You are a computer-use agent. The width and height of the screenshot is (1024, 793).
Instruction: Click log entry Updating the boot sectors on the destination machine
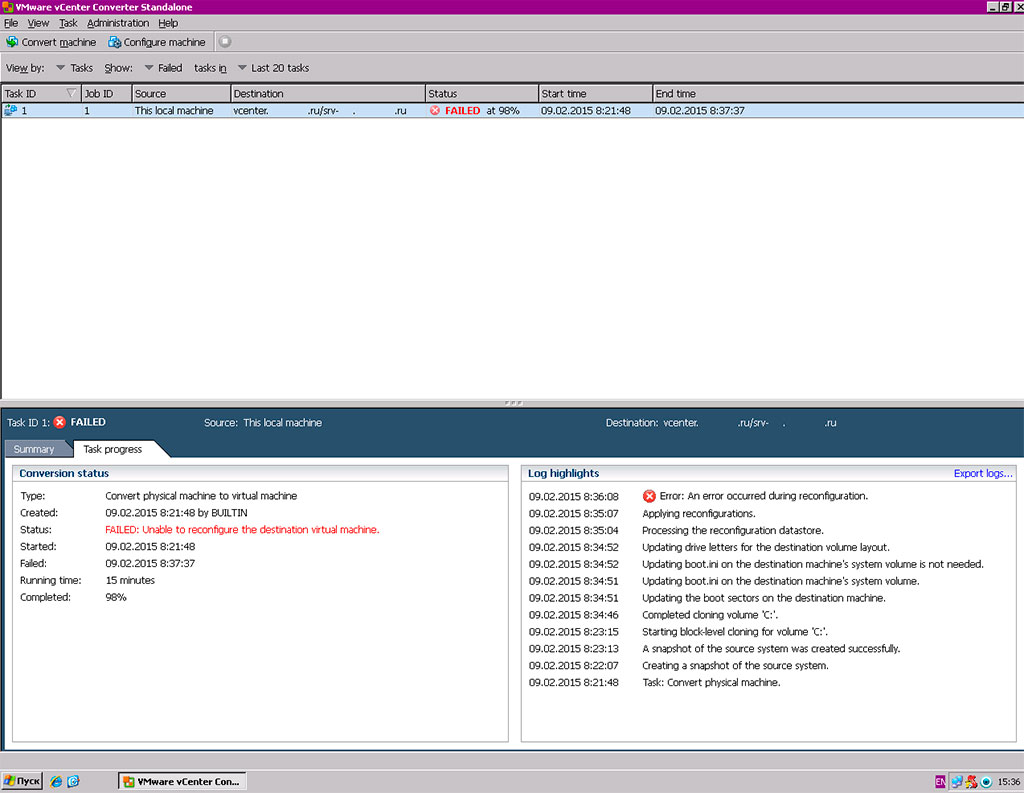click(764, 598)
